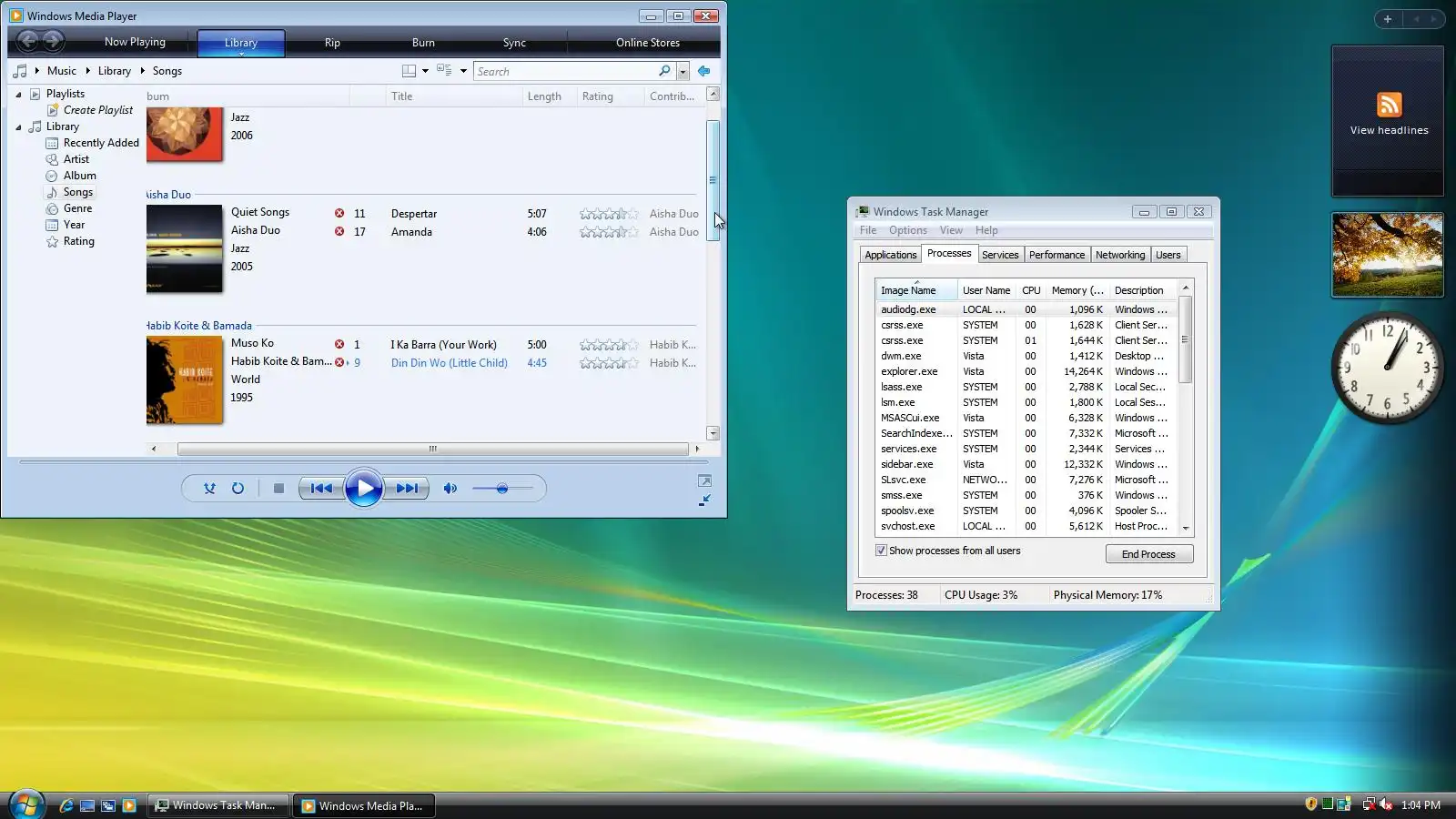Open the Task Manager View menu
The width and height of the screenshot is (1456, 819).
951,230
